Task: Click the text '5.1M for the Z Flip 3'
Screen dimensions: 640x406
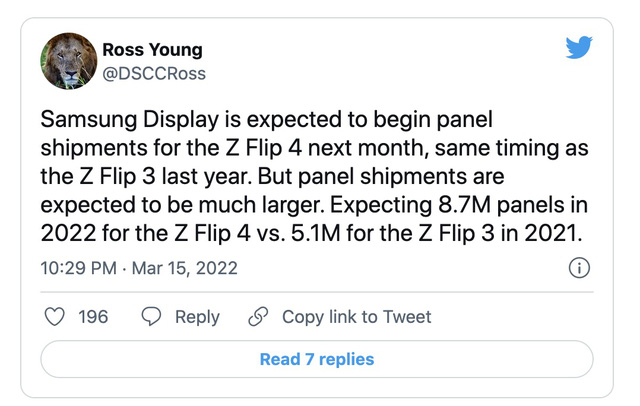Action: (x=393, y=233)
